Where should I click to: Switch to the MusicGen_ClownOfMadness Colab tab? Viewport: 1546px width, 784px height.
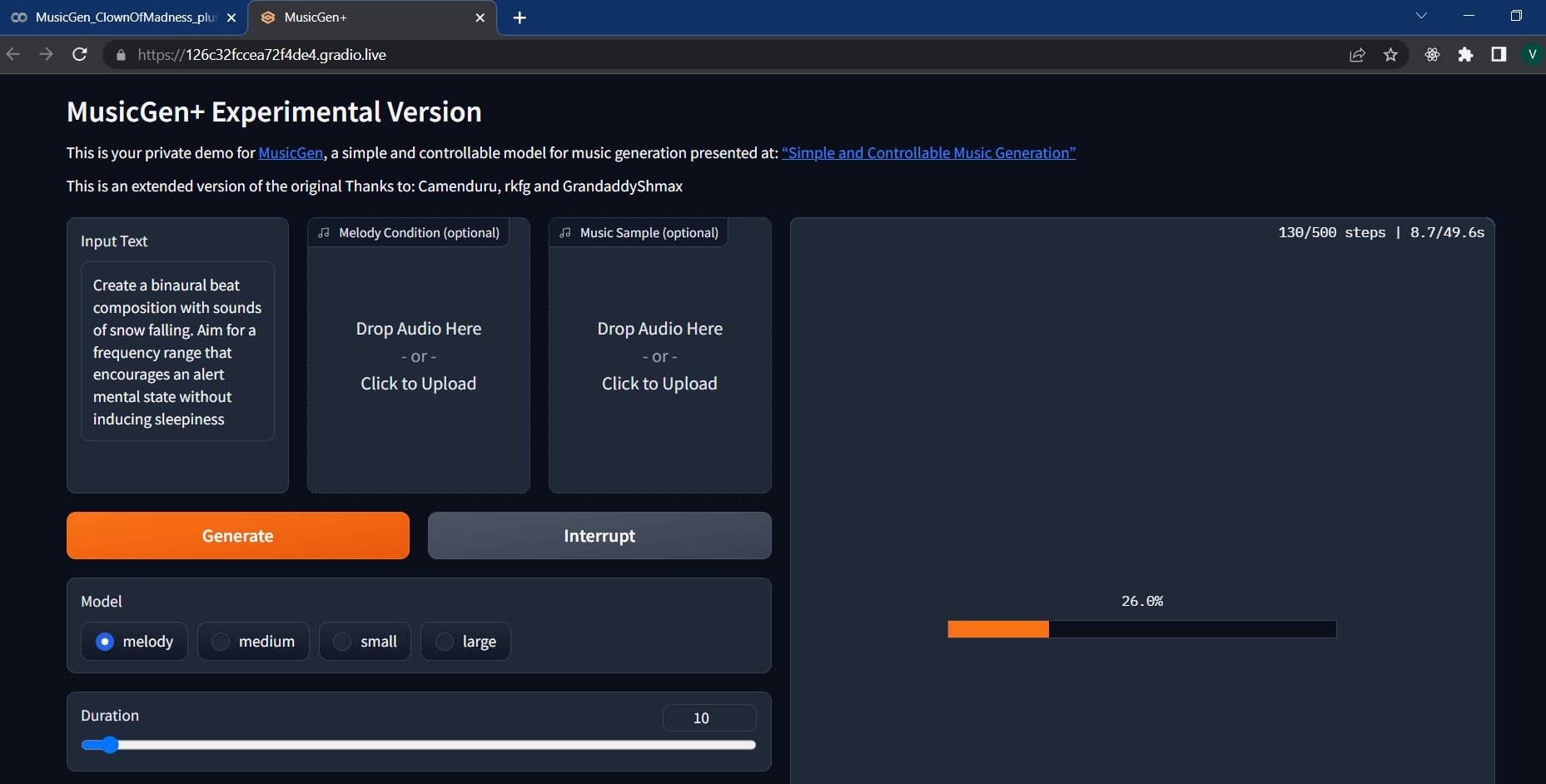[x=123, y=17]
